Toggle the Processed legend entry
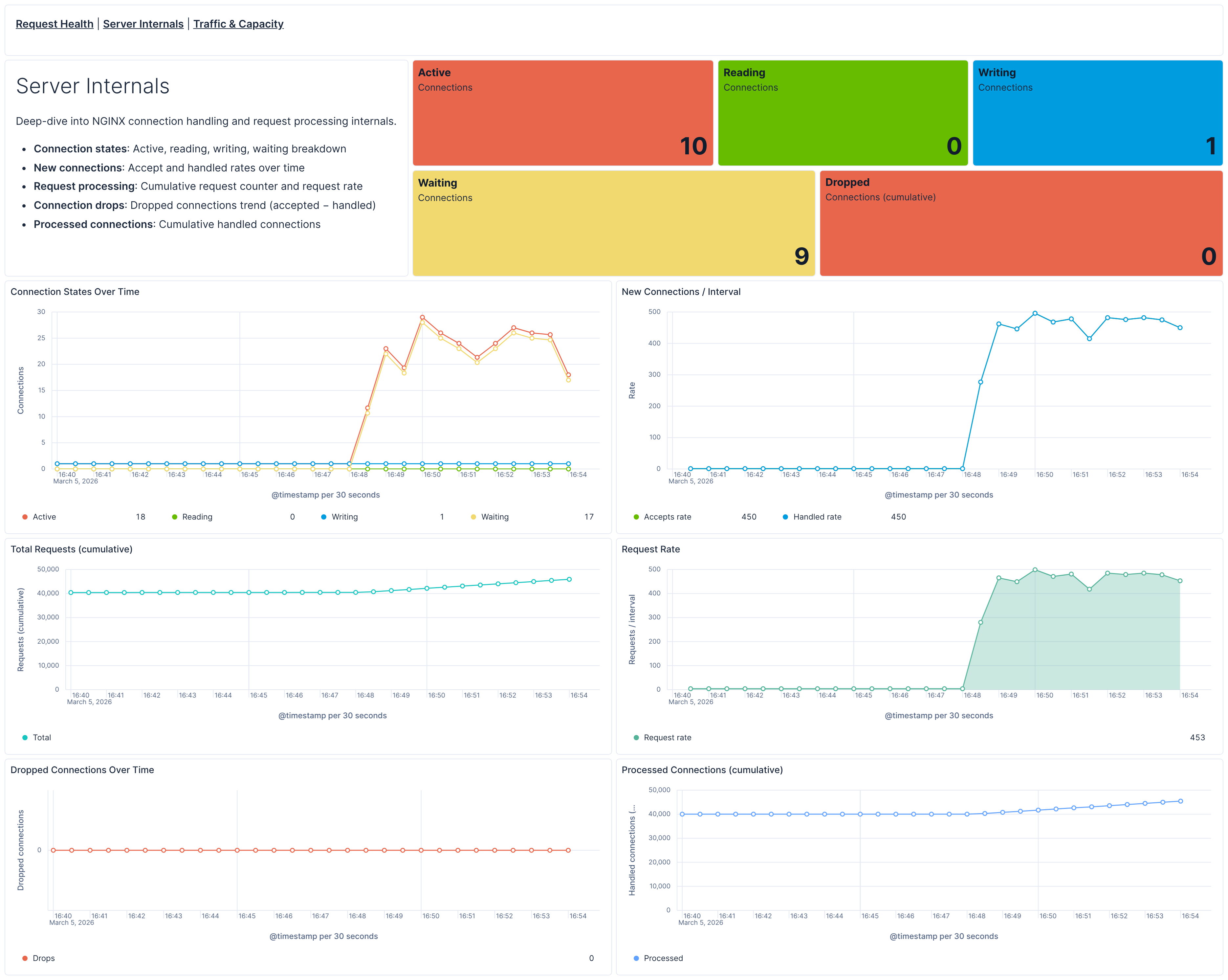This screenshot has height=980, width=1228. [x=663, y=958]
